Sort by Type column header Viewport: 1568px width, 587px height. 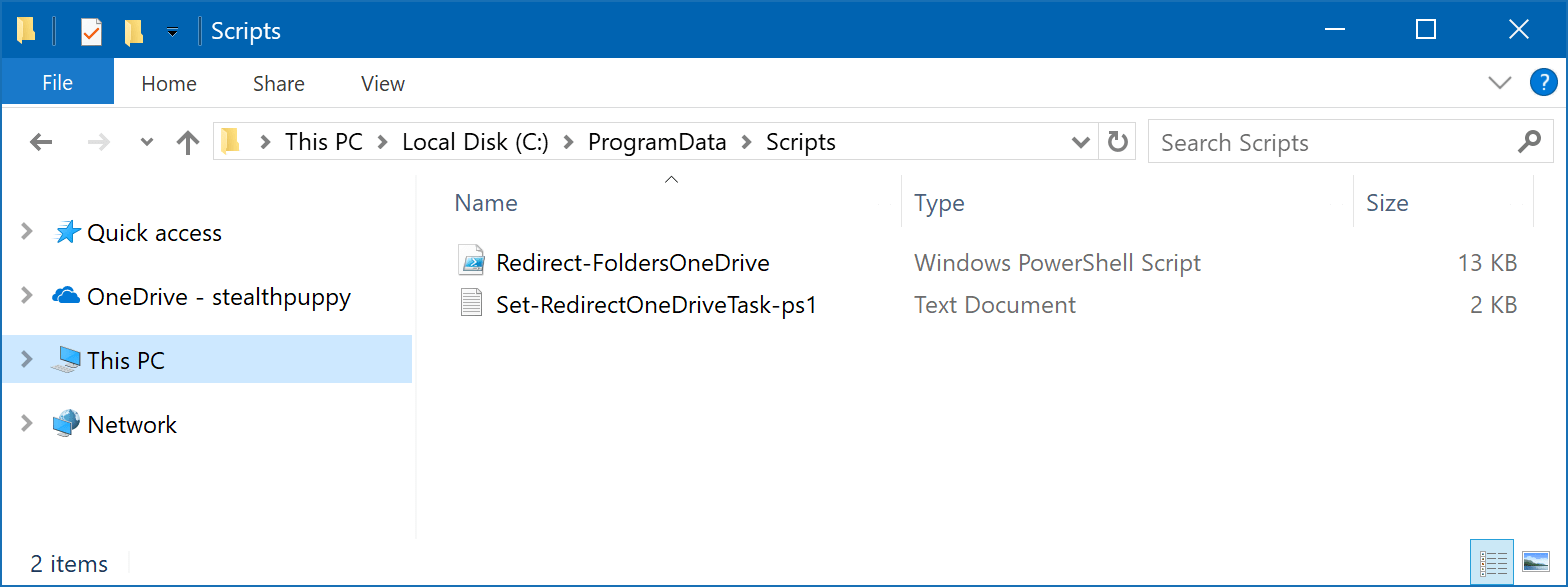point(939,203)
